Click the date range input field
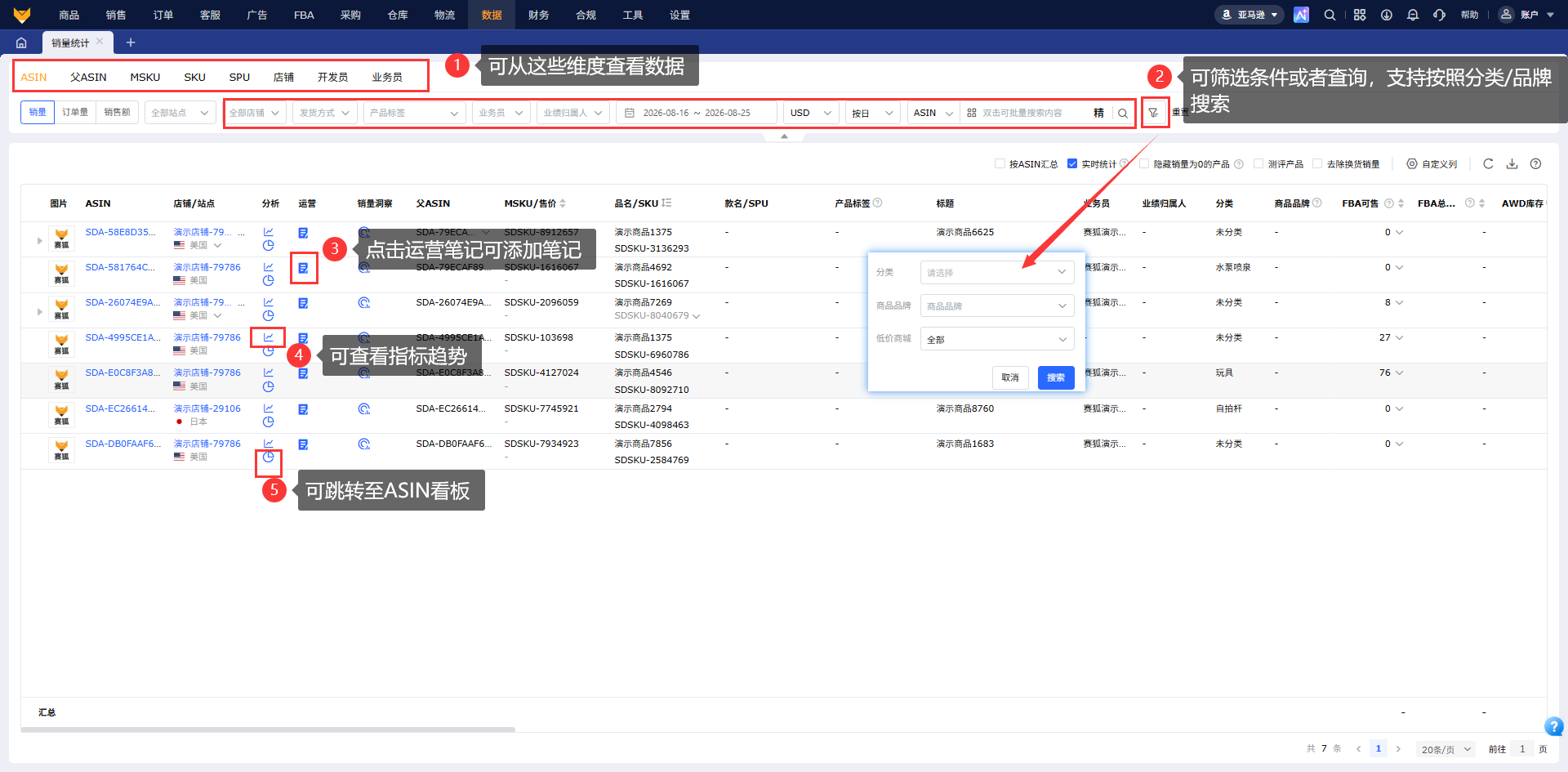Screen dimensions: 1568x772 pos(697,113)
